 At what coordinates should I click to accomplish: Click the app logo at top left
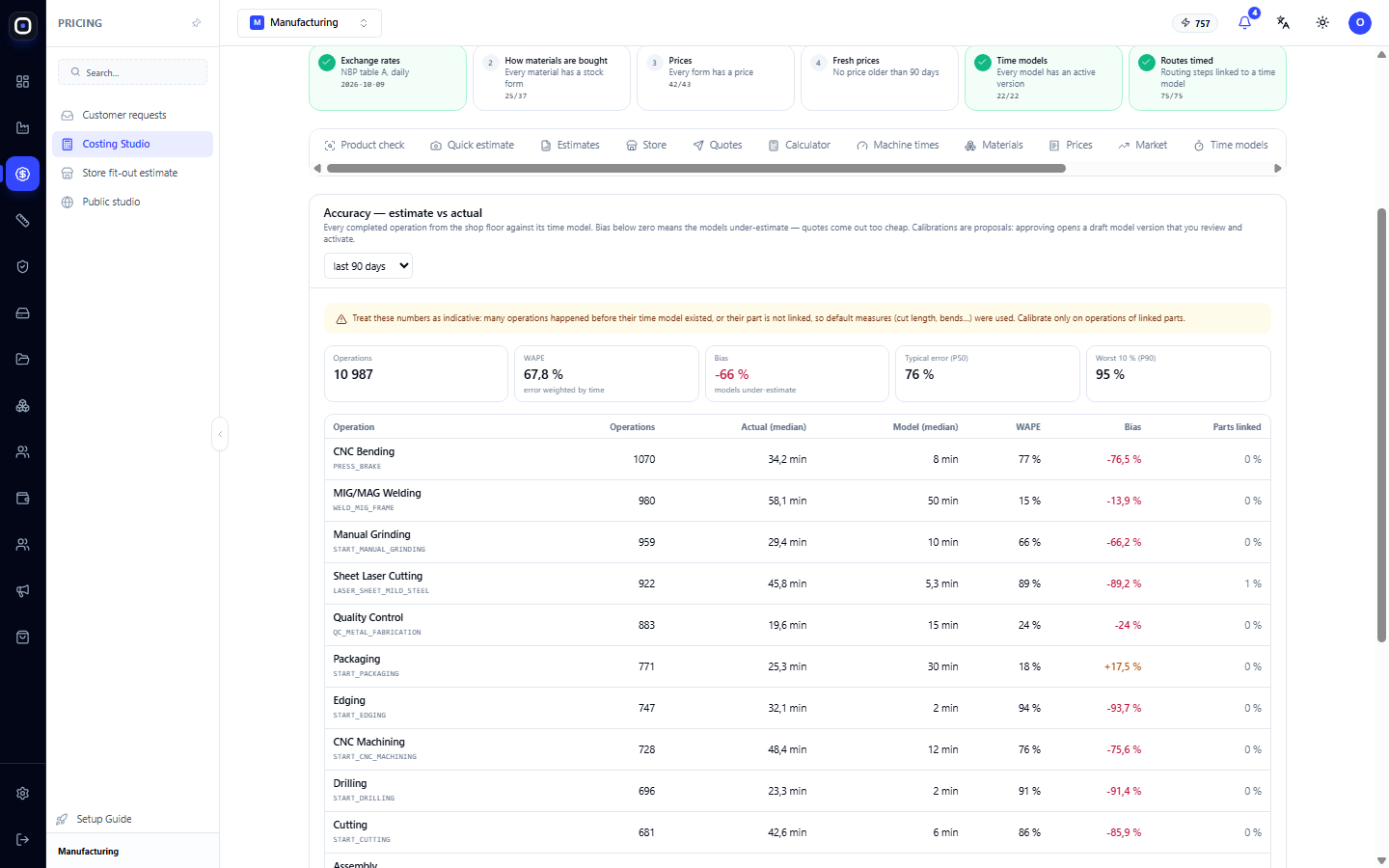tap(23, 26)
